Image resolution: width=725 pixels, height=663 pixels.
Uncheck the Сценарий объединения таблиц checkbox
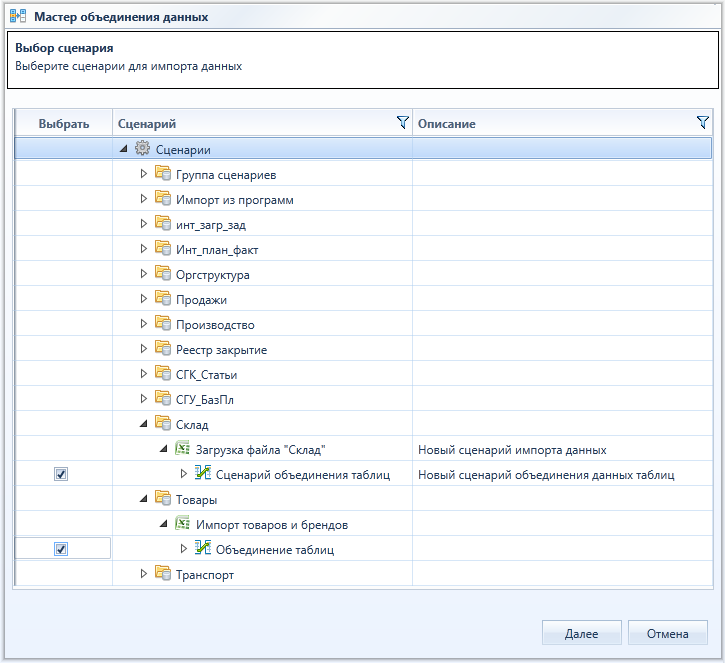pos(61,474)
